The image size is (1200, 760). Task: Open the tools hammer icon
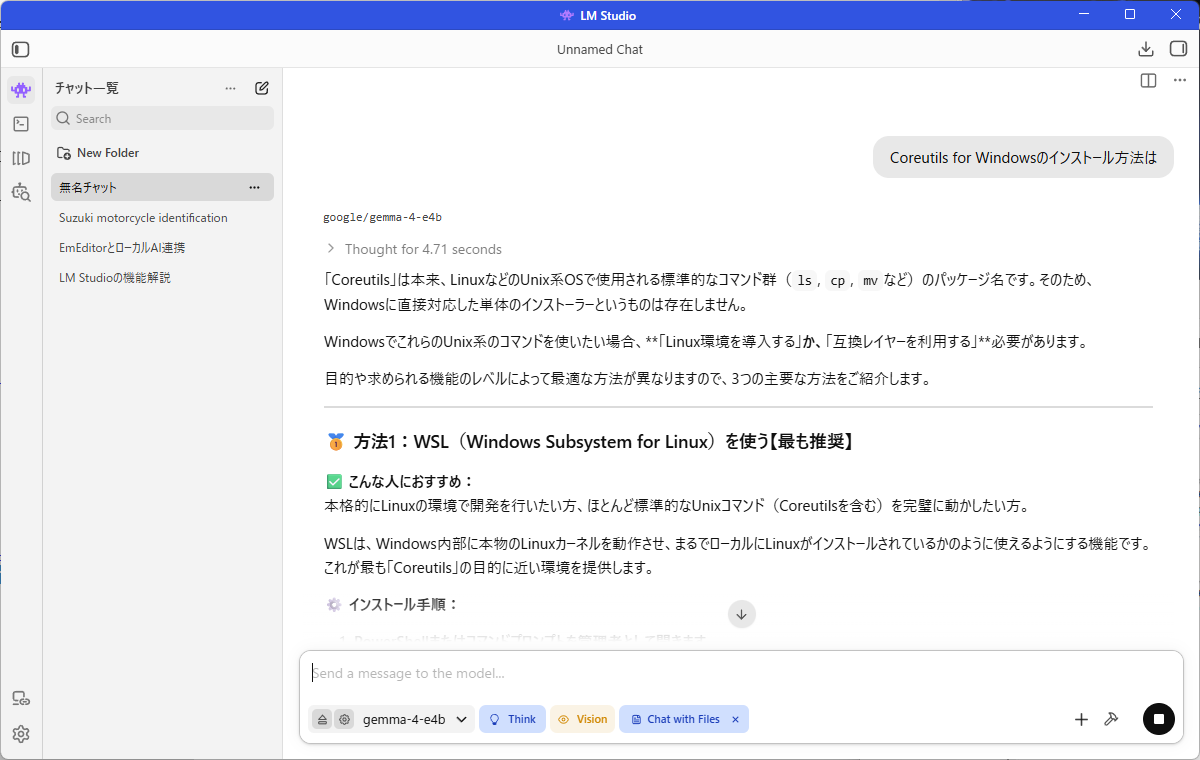click(1110, 719)
